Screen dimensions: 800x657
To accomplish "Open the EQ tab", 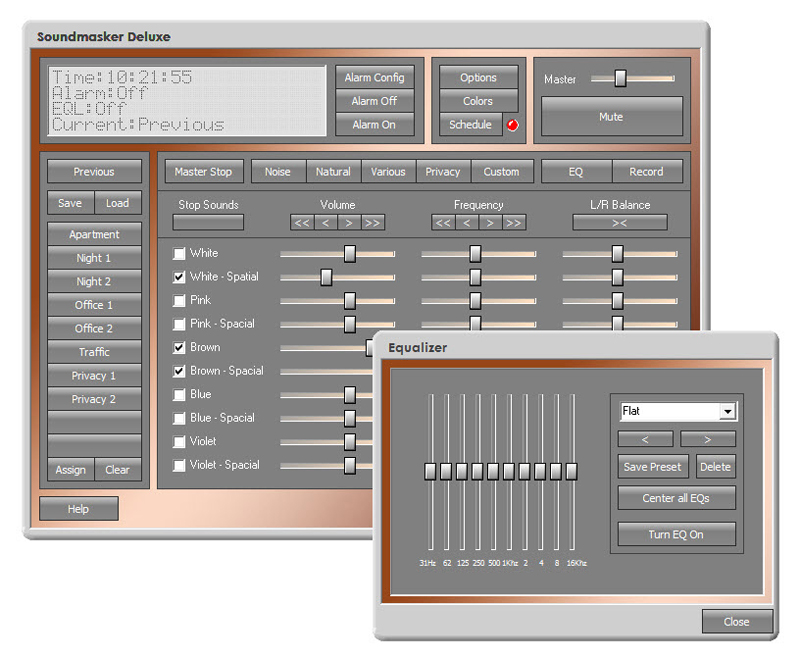I will tap(577, 172).
